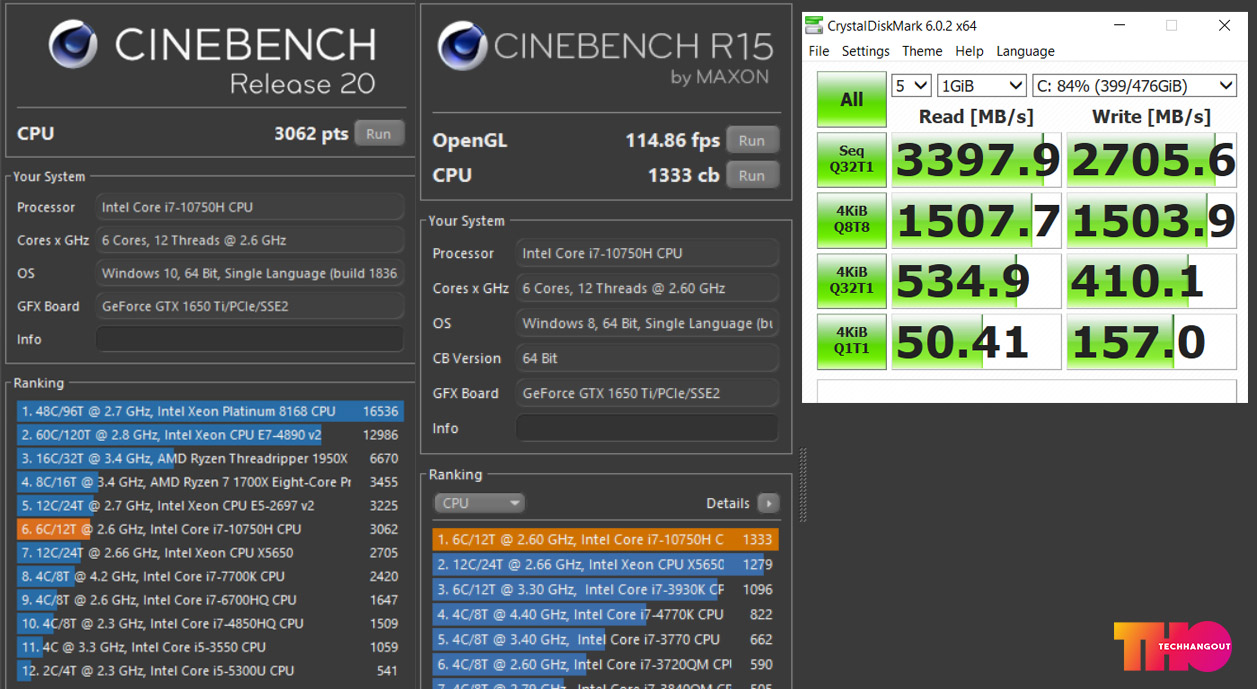The image size is (1257, 689).
Task: Select Core i7-4850HQ ranking row
Action: pyautogui.click(x=210, y=623)
